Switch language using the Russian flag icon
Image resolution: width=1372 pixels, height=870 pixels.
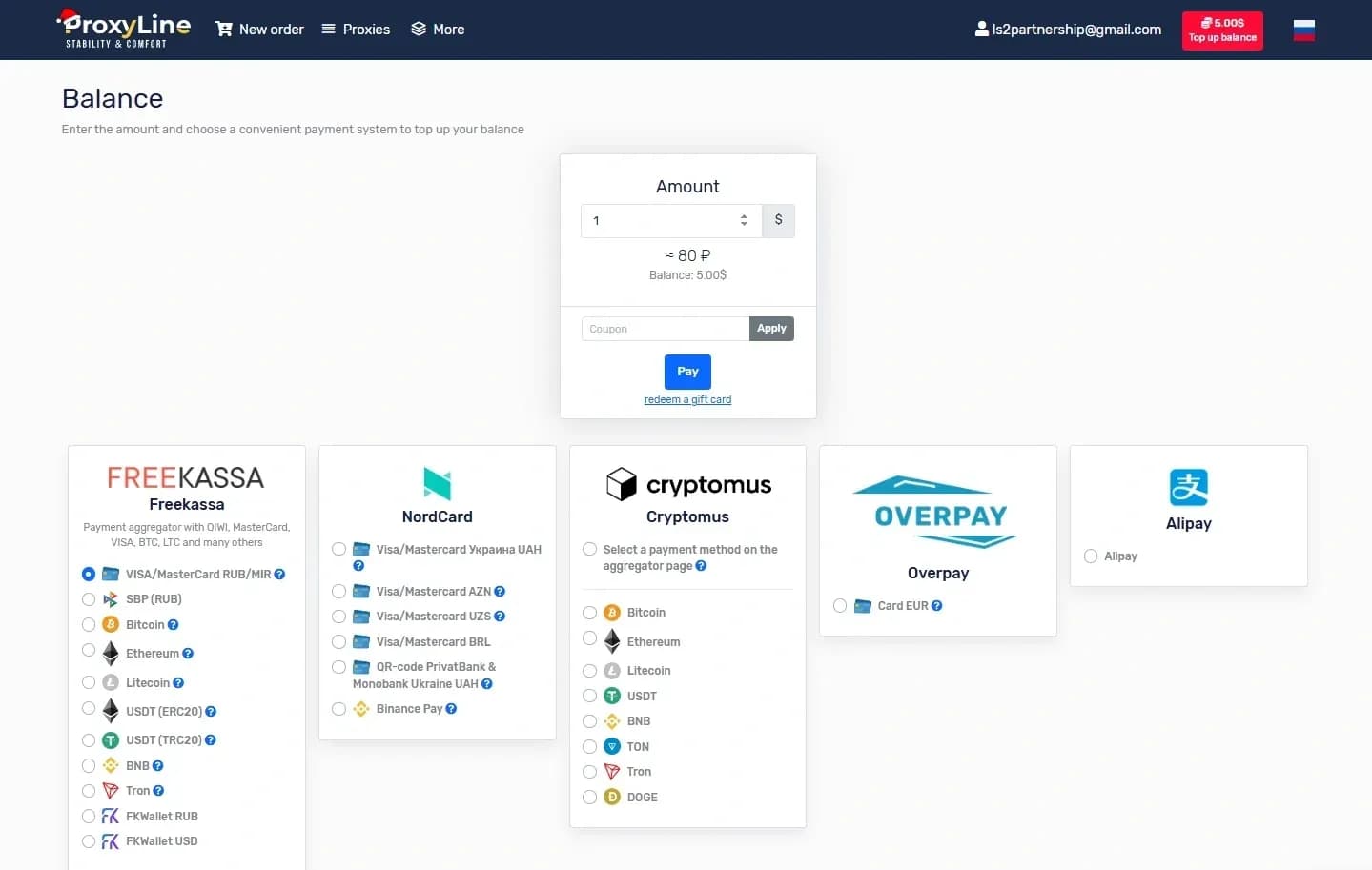click(1303, 30)
